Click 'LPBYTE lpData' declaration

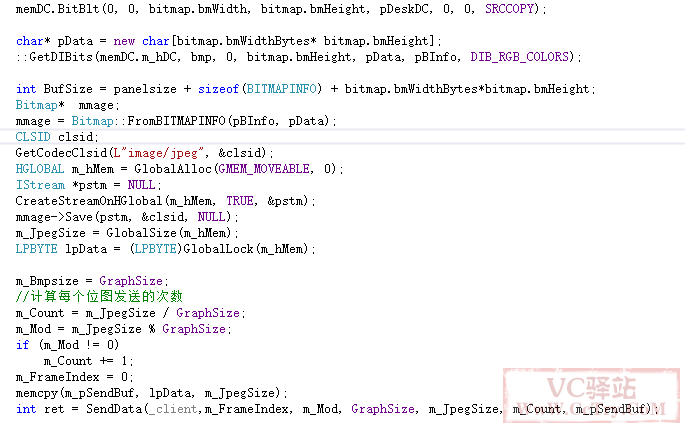point(61,249)
